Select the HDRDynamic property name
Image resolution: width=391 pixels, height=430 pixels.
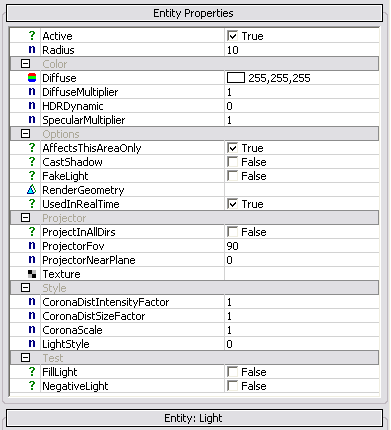(x=73, y=106)
